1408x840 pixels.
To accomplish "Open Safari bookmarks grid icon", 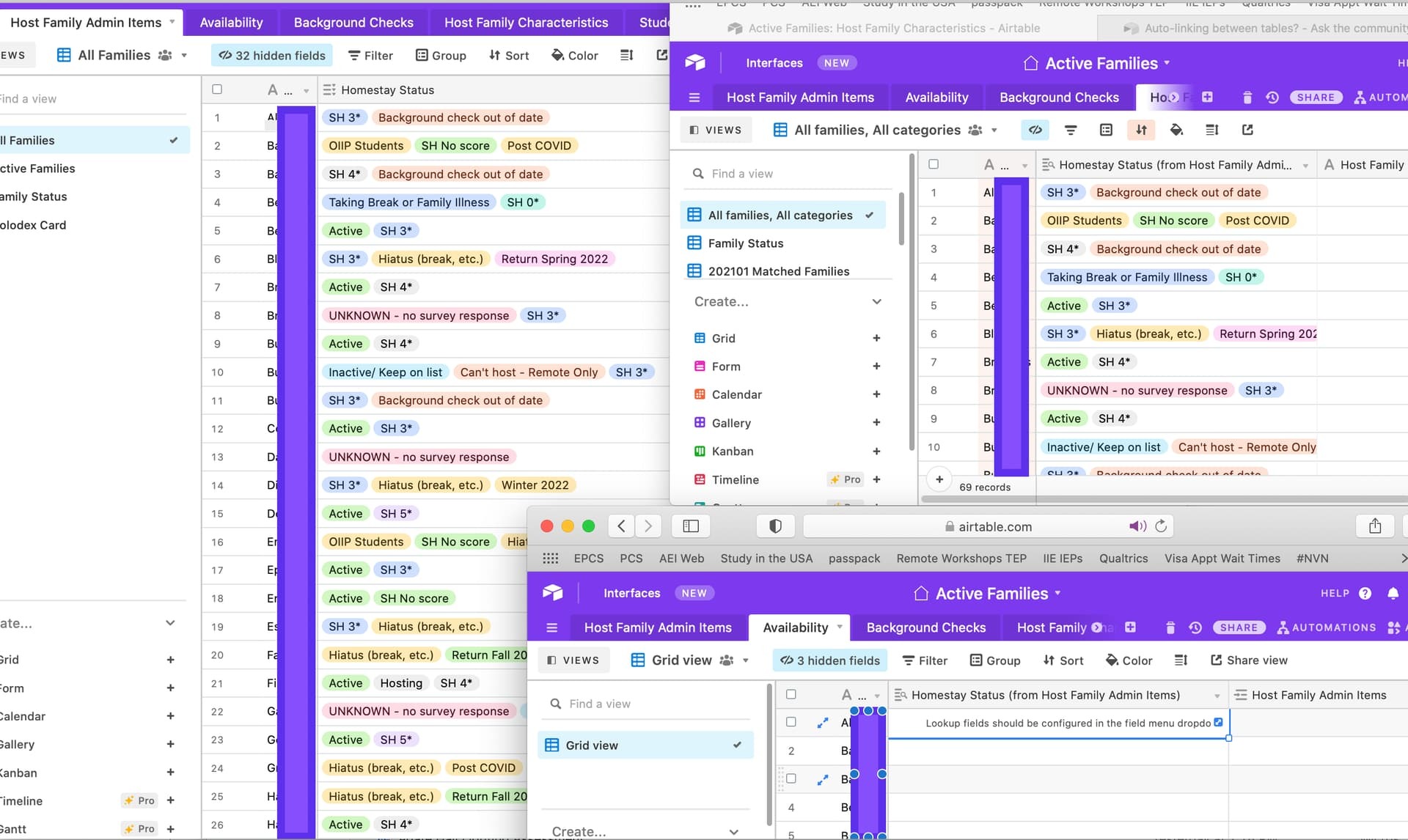I will (550, 559).
